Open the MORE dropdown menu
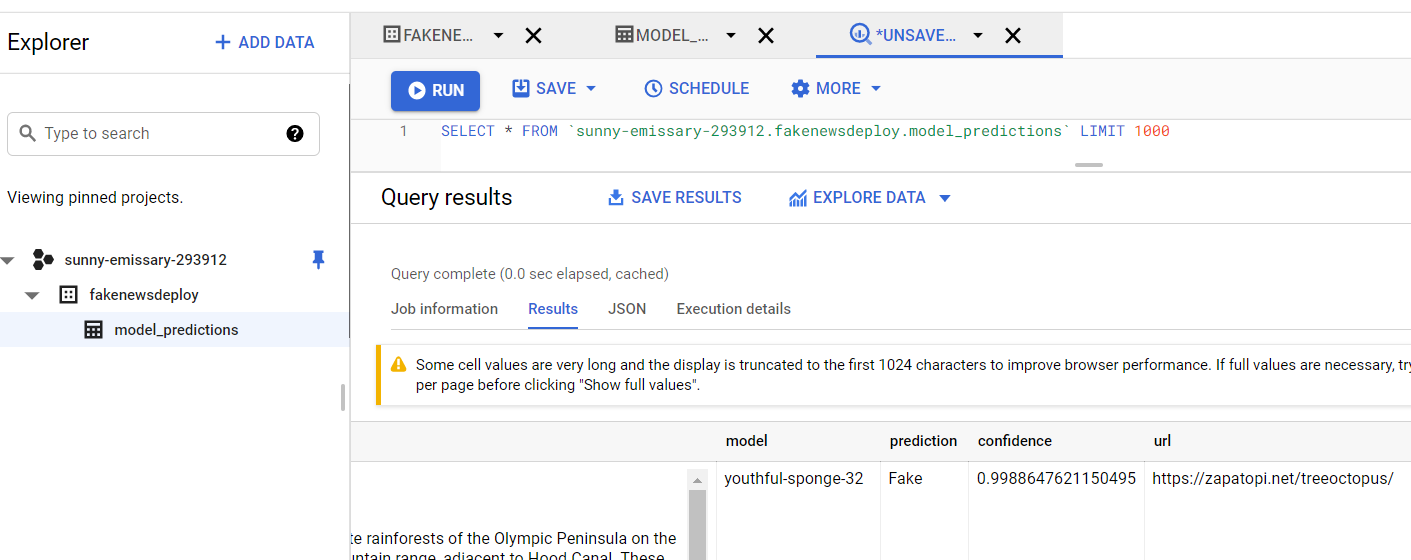The image size is (1411, 560). point(876,88)
